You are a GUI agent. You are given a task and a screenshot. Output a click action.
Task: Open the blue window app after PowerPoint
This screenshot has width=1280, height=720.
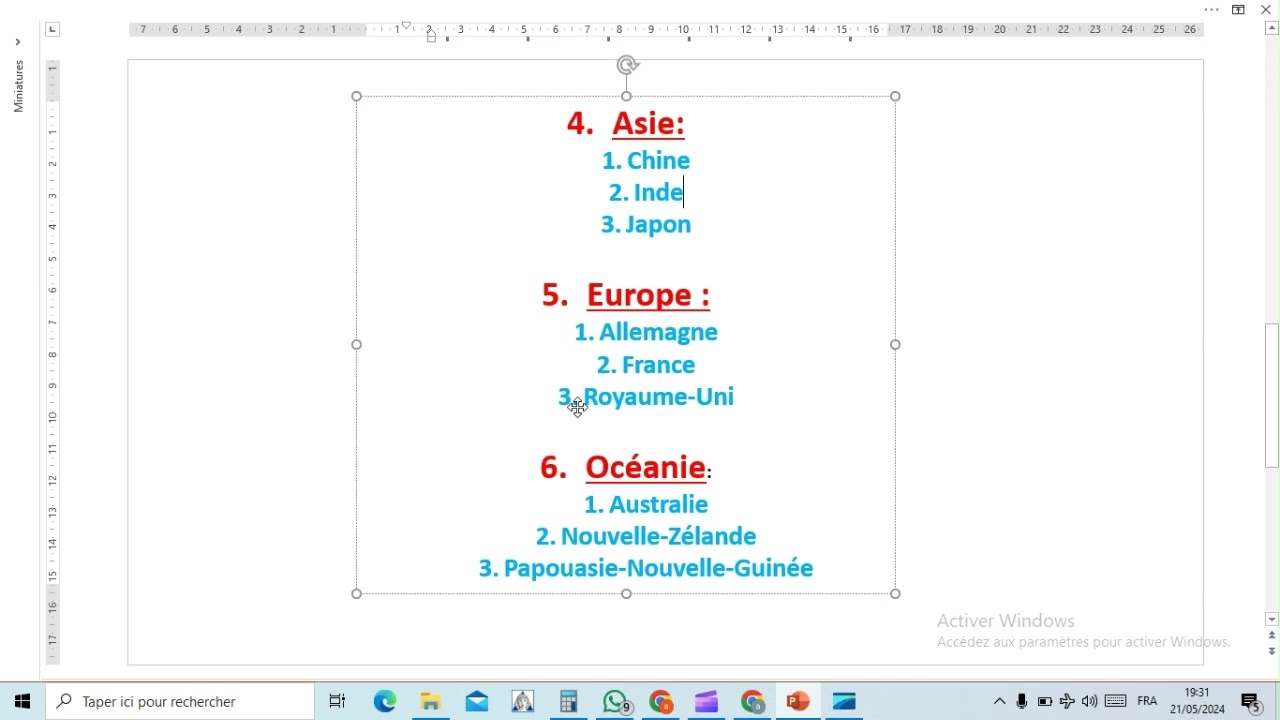coord(845,702)
